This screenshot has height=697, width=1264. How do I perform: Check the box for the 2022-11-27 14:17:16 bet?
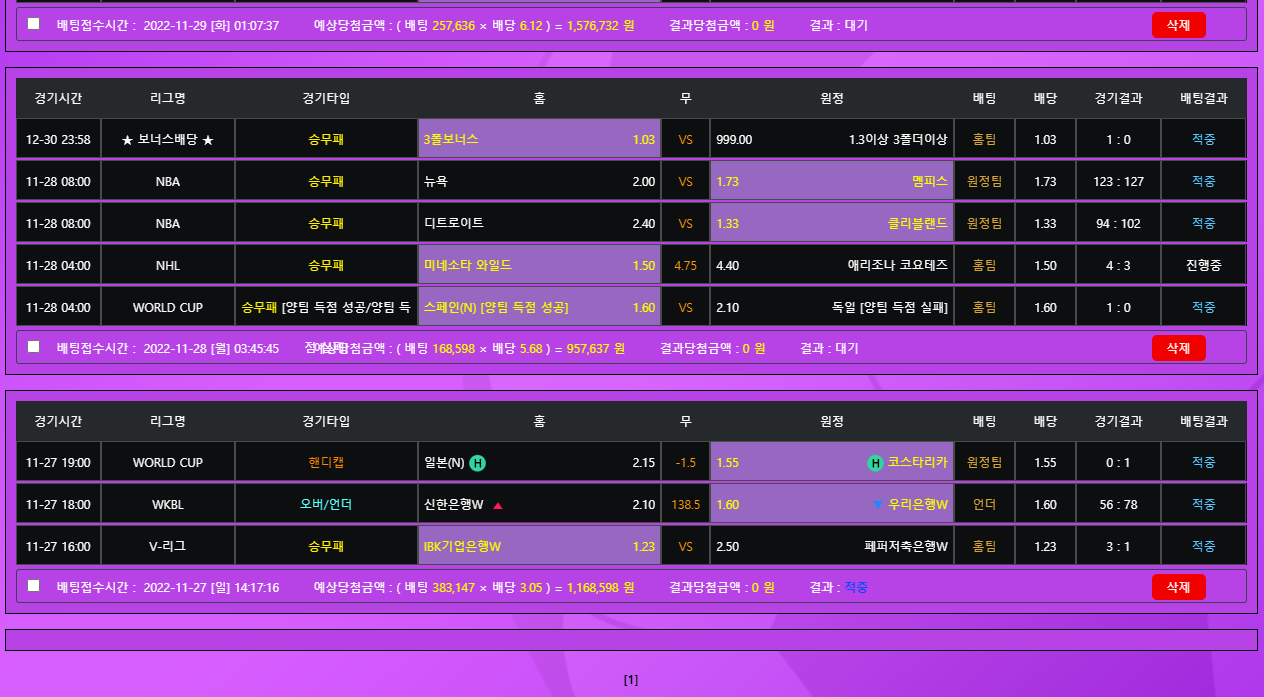click(x=34, y=586)
